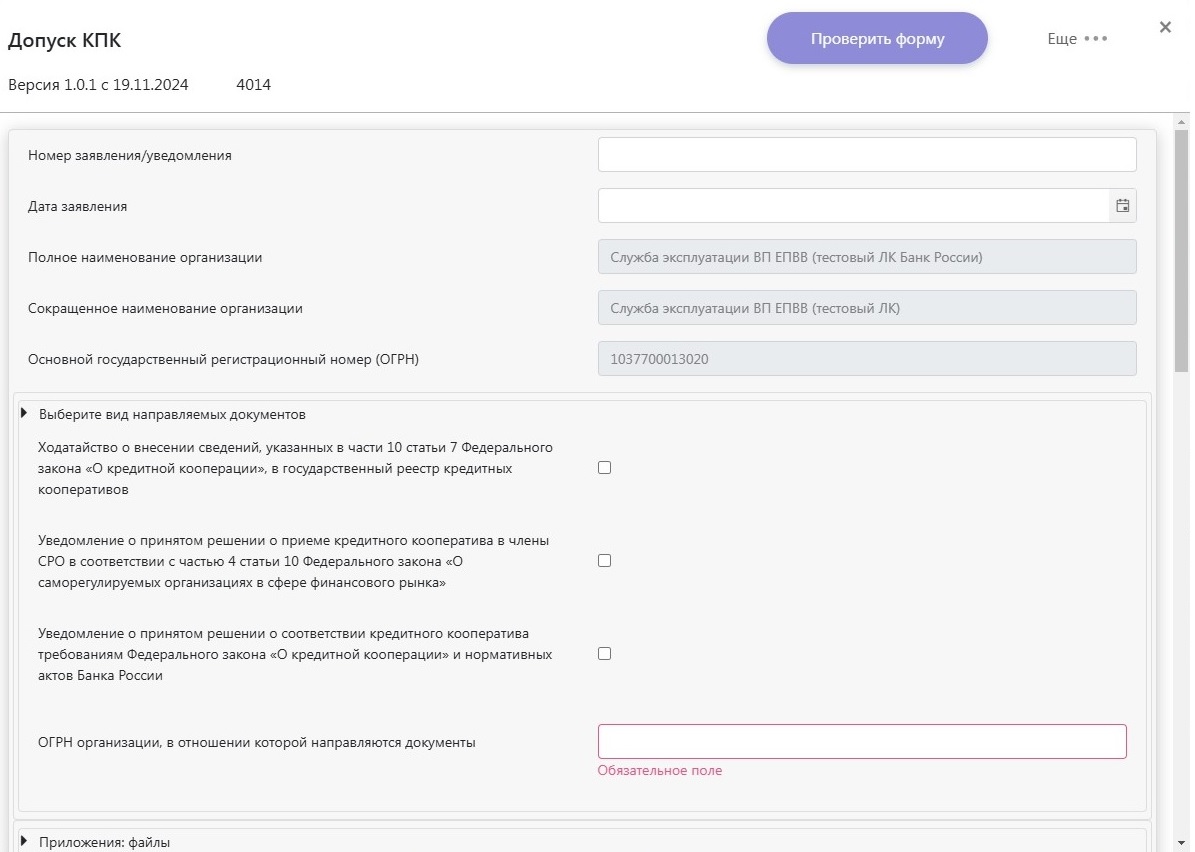The image size is (1195, 852).
Task: Select the Сокращенное наименование организации field
Action: pos(866,308)
